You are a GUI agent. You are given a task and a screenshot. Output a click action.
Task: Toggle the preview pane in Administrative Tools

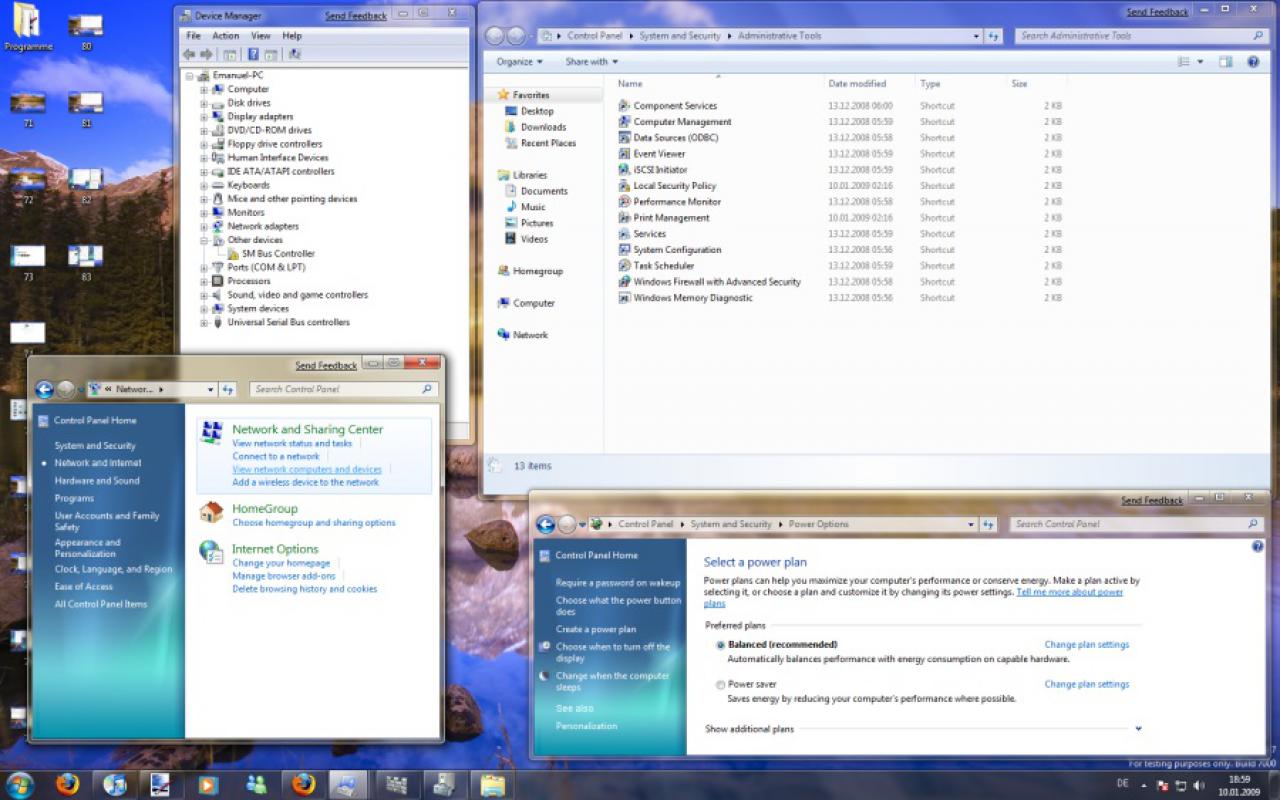1225,62
